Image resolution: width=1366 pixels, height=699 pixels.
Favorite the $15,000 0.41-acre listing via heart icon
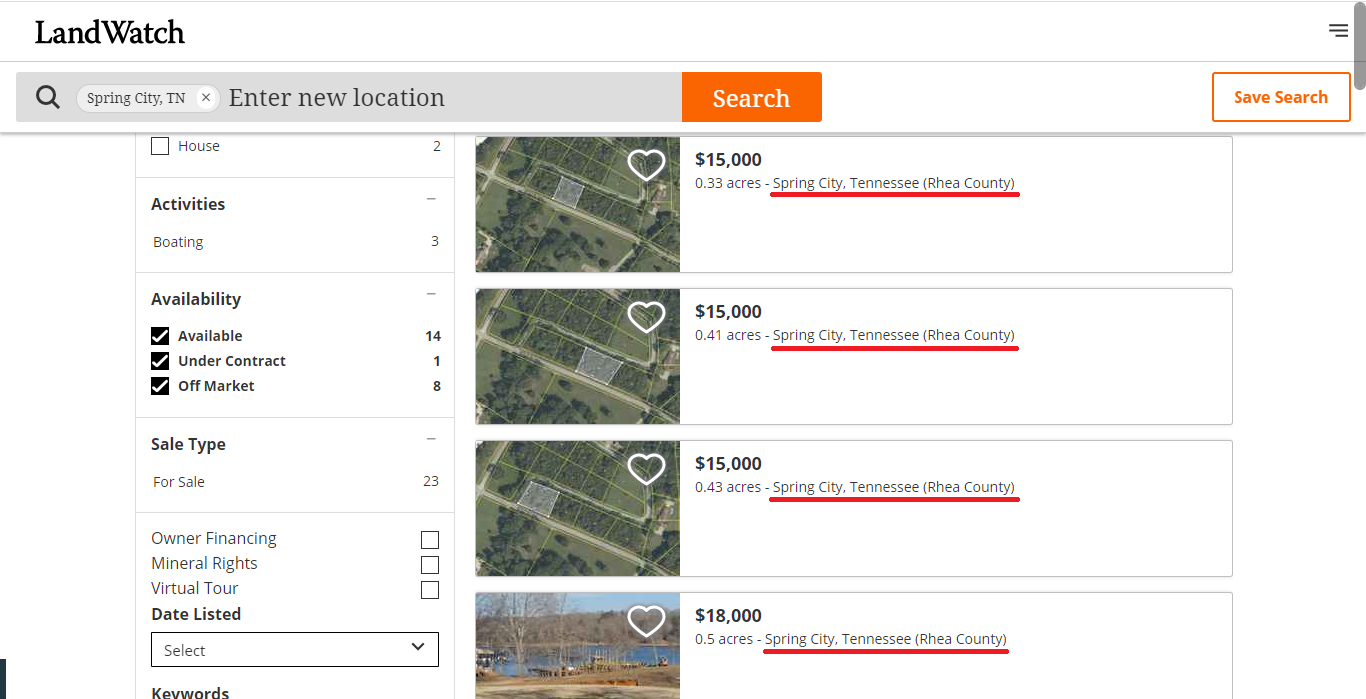tap(646, 316)
